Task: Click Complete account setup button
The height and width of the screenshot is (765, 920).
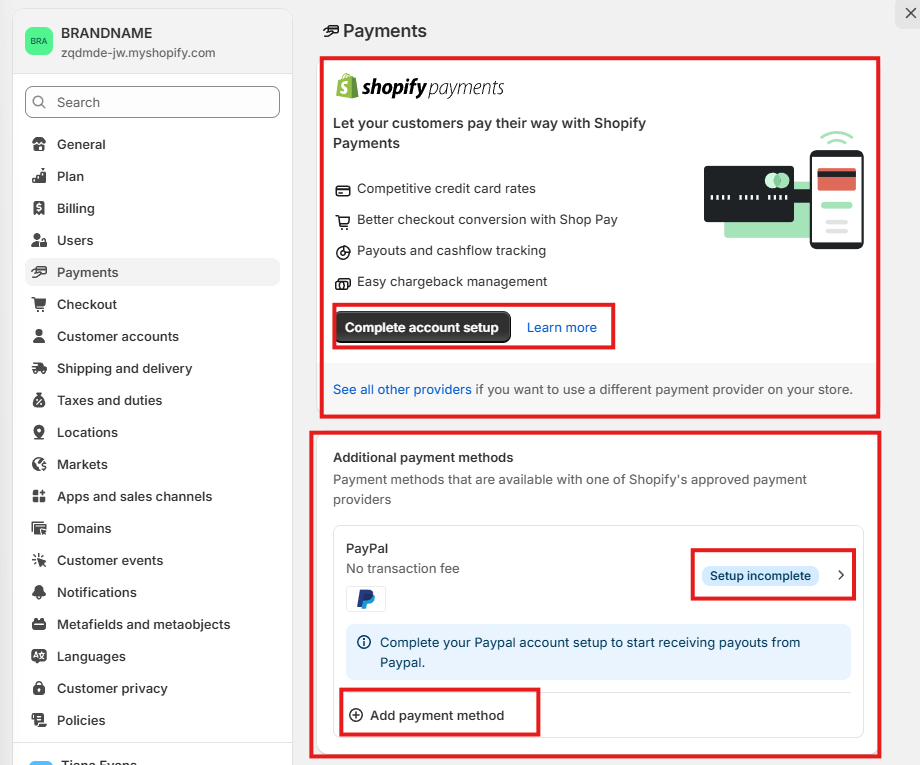Action: (422, 327)
